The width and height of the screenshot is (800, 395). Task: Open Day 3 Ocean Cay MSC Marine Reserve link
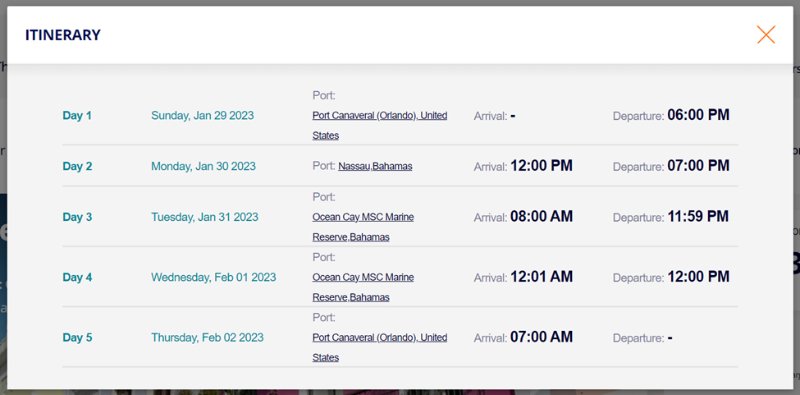[363, 227]
